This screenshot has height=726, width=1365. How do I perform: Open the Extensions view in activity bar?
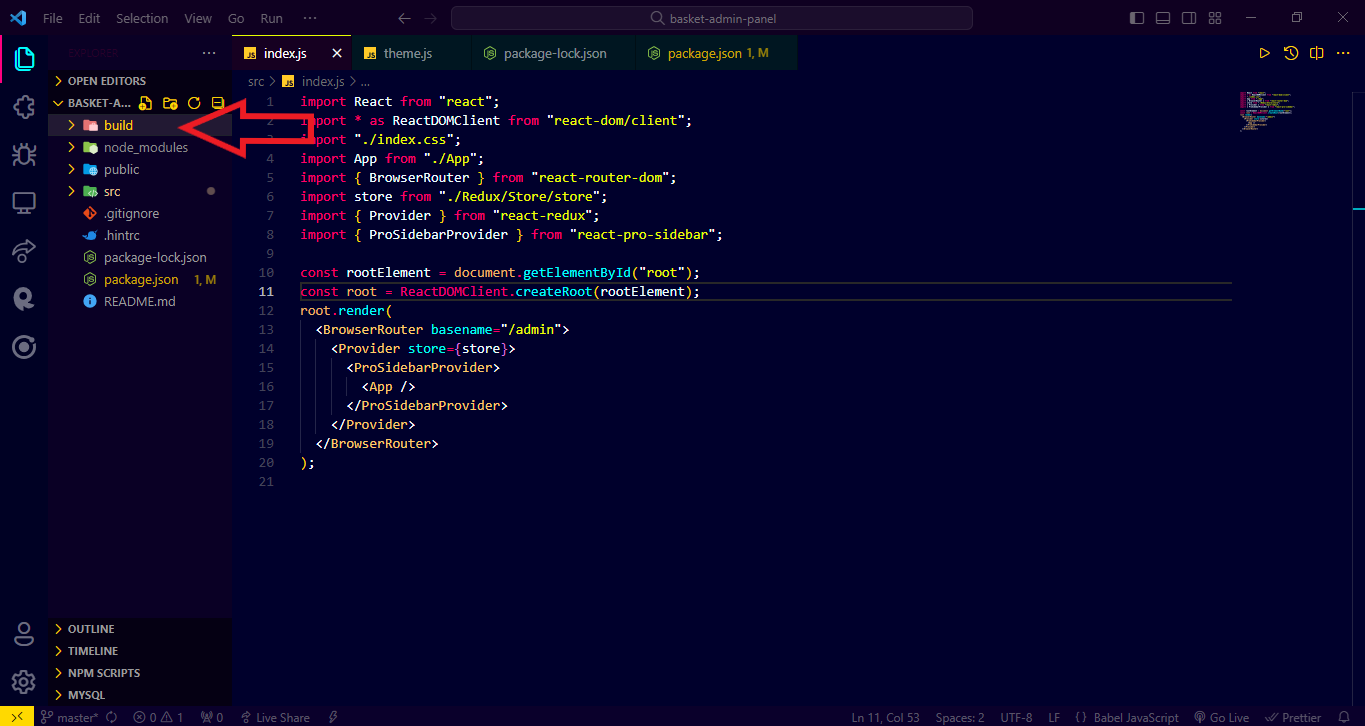24,108
